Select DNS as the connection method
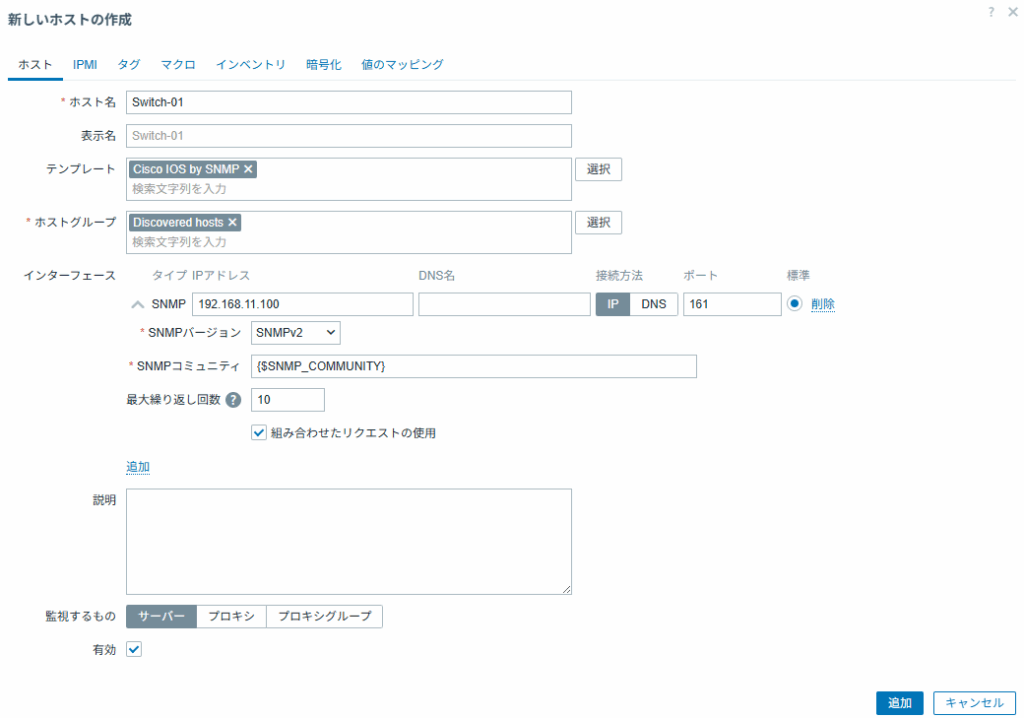The image size is (1024, 718). pos(654,304)
